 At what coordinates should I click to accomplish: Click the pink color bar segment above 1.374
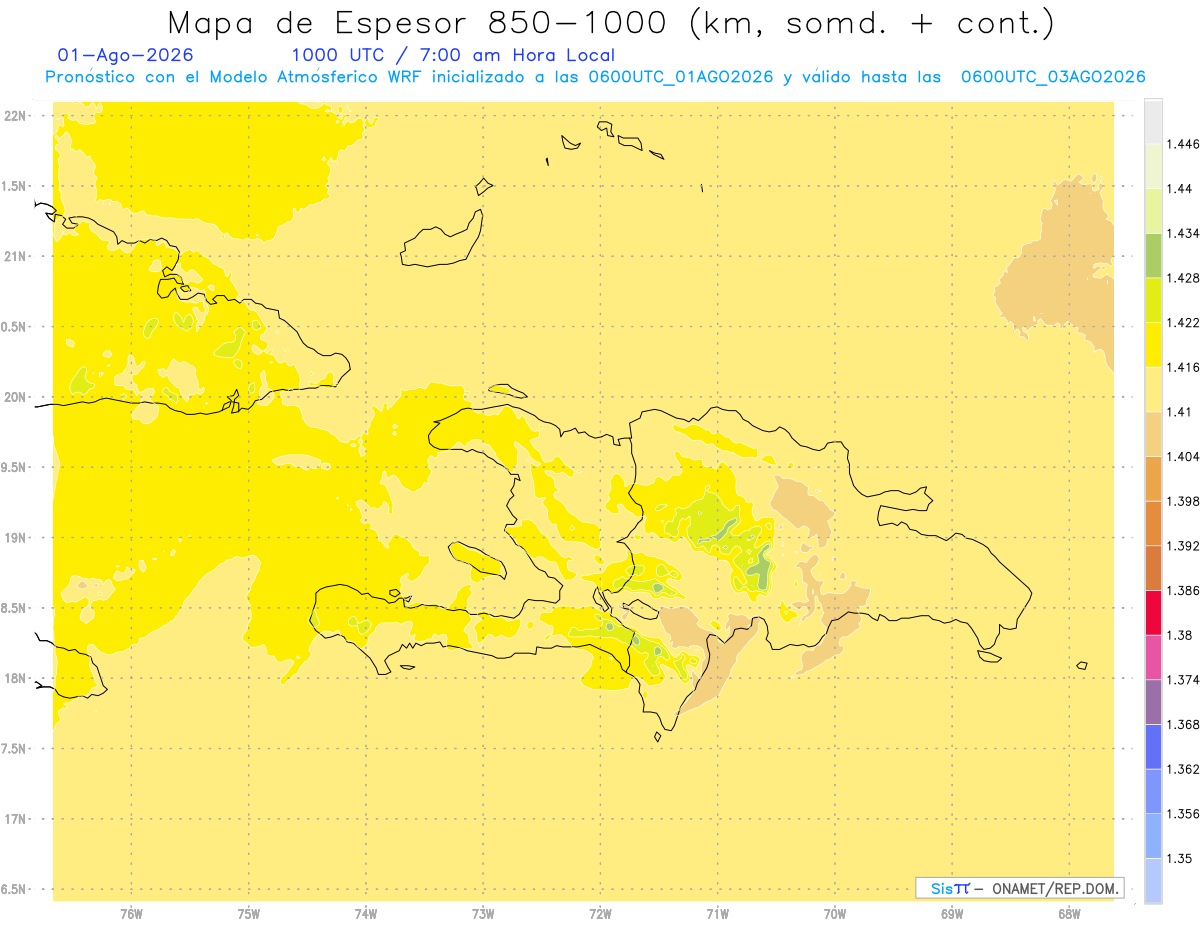click(1153, 657)
